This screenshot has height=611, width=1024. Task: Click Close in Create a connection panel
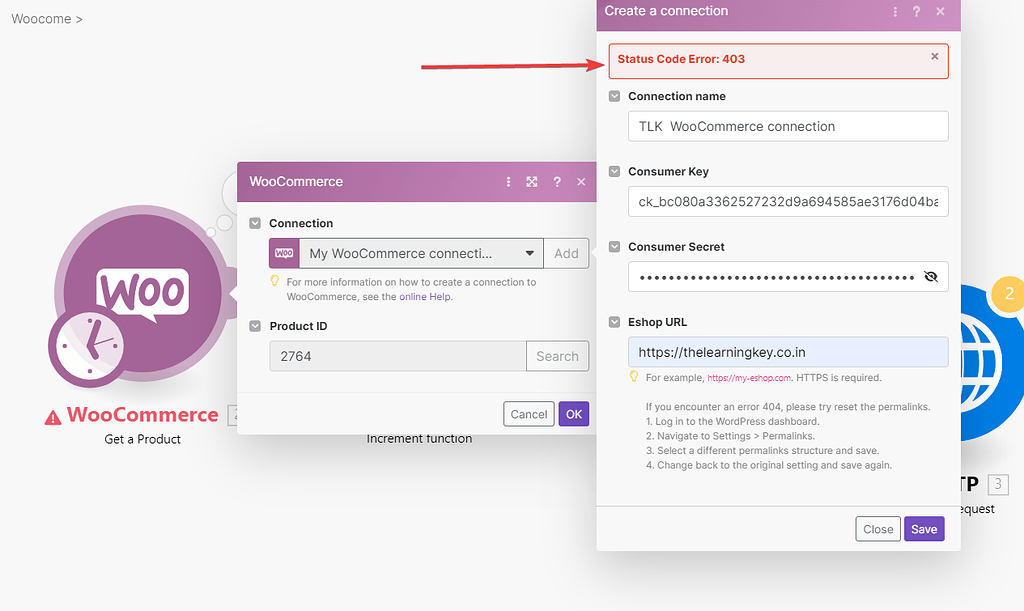[x=878, y=529]
